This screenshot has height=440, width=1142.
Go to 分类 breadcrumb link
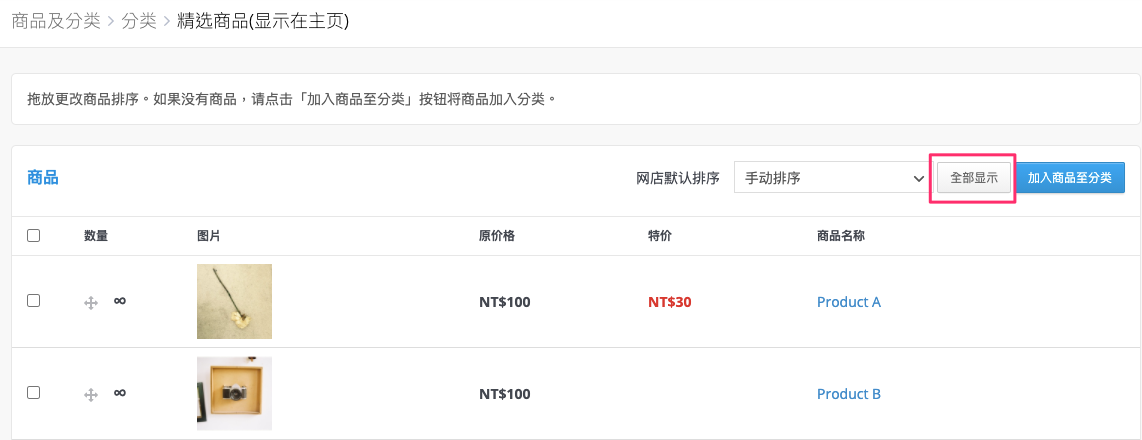pos(139,21)
